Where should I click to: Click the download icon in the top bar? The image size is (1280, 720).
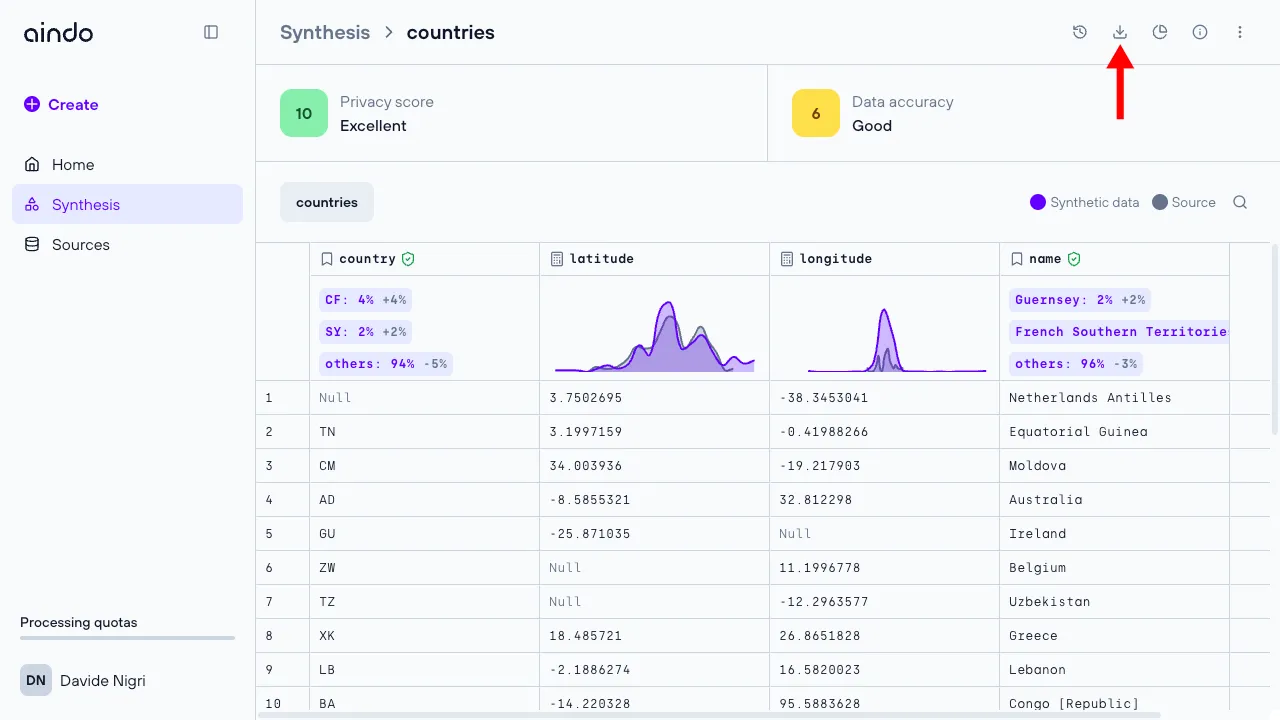point(1120,32)
